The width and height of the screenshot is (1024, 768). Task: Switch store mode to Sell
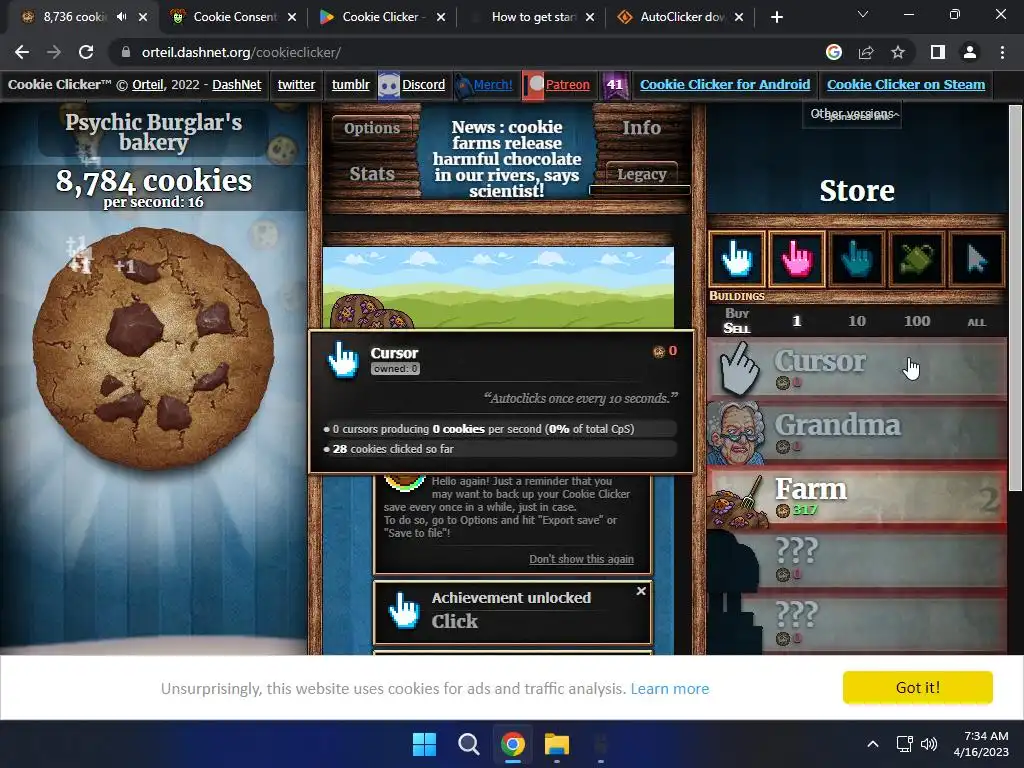737,328
